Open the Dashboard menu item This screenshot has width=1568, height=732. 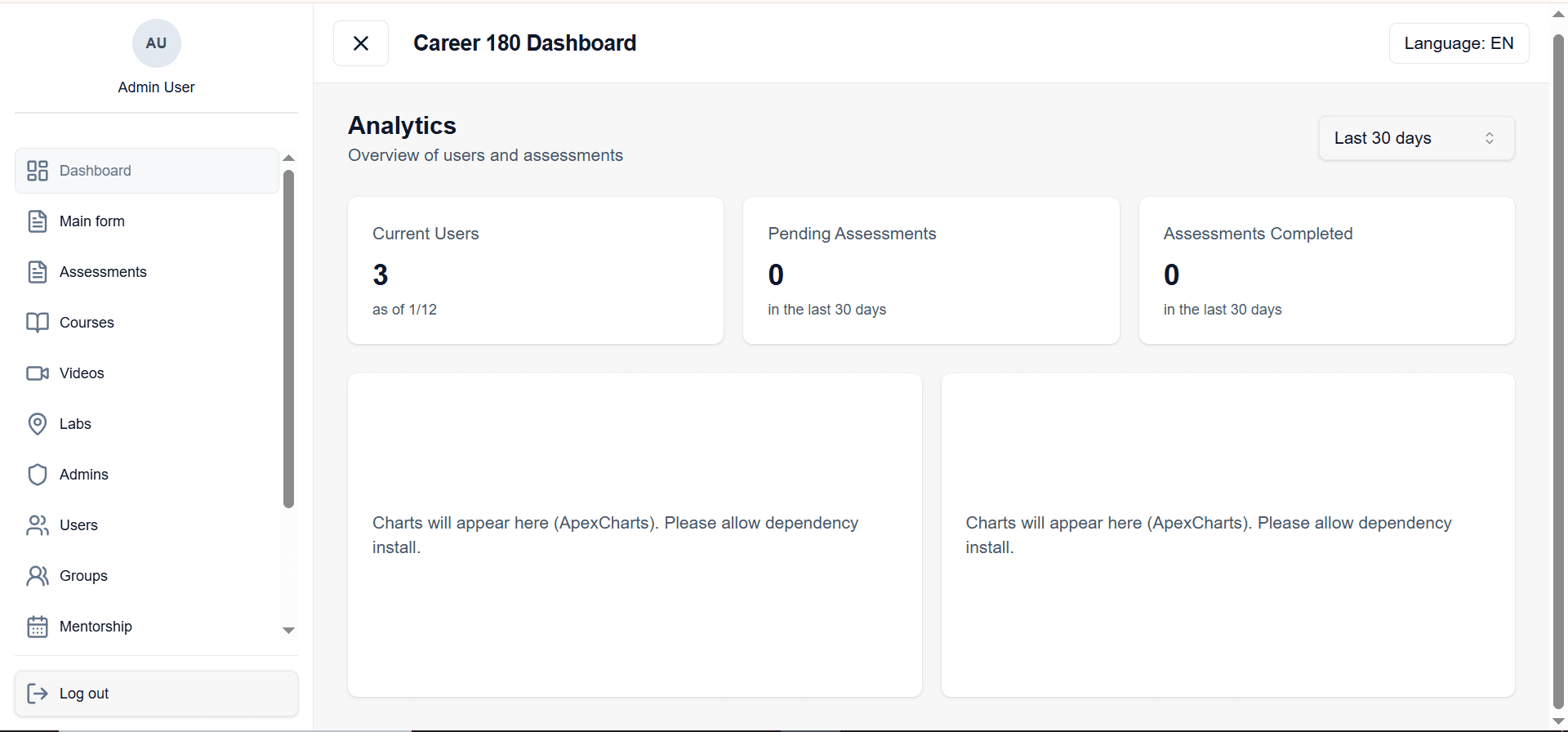point(147,171)
